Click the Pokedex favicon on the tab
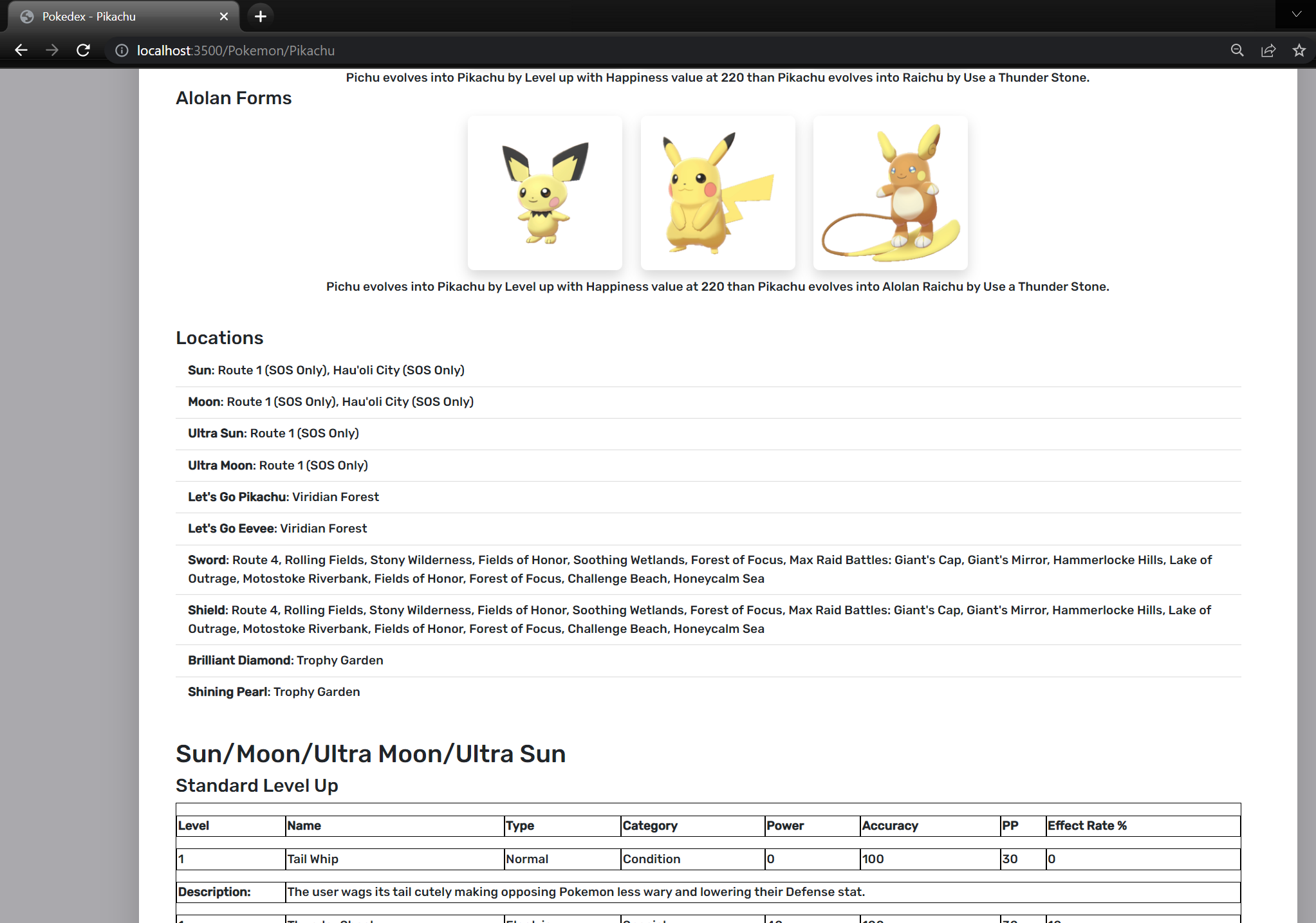Screen dimensions: 1316x923 coord(26,16)
